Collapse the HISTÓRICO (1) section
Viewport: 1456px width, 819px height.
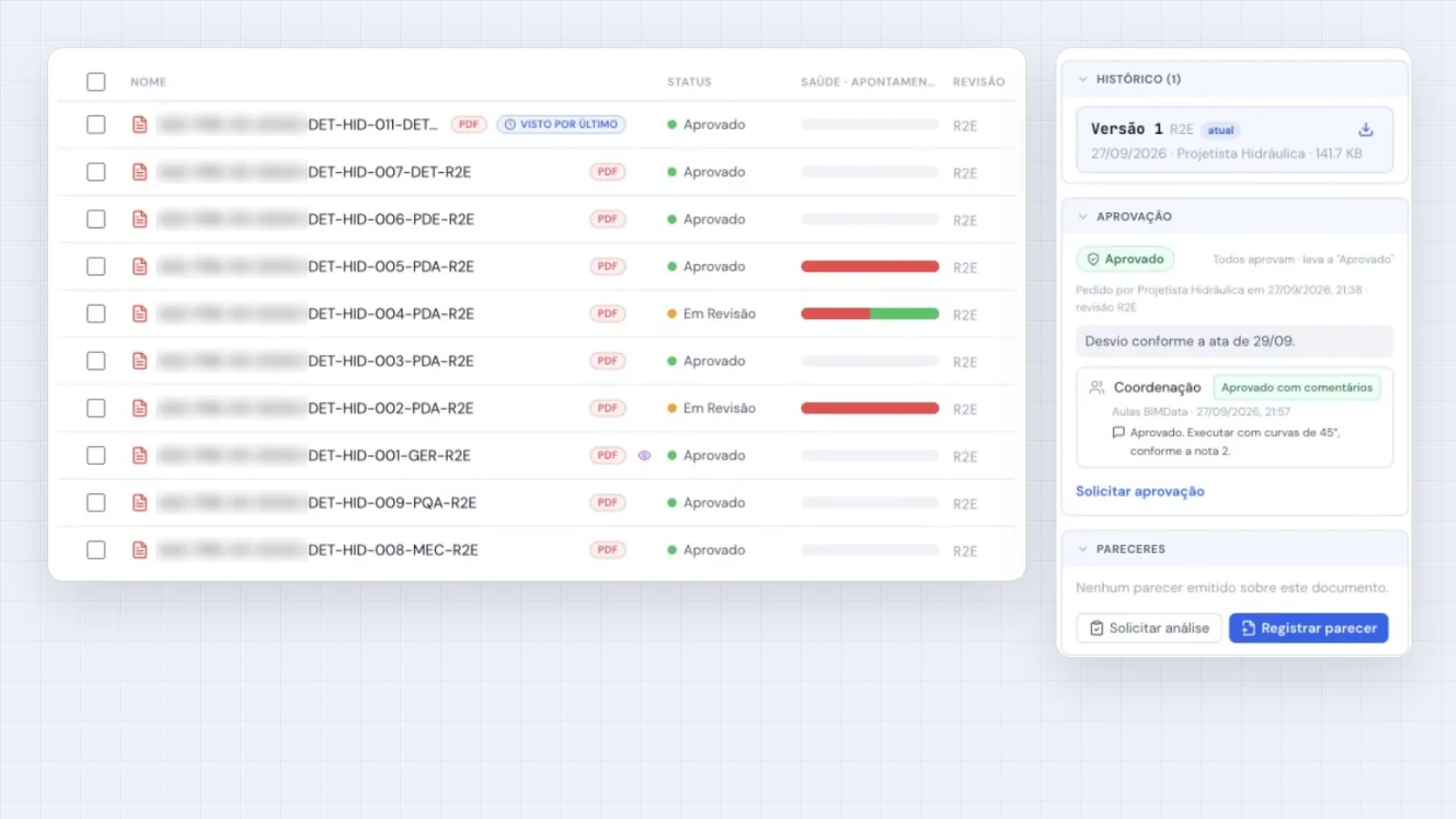[x=1083, y=79]
